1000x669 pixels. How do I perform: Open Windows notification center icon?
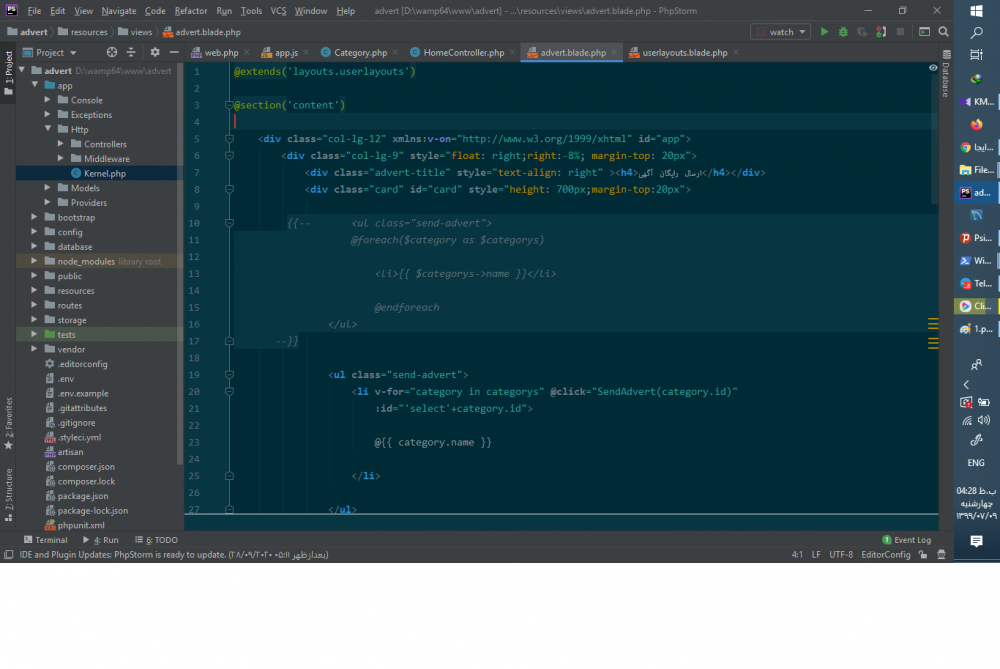(976, 541)
